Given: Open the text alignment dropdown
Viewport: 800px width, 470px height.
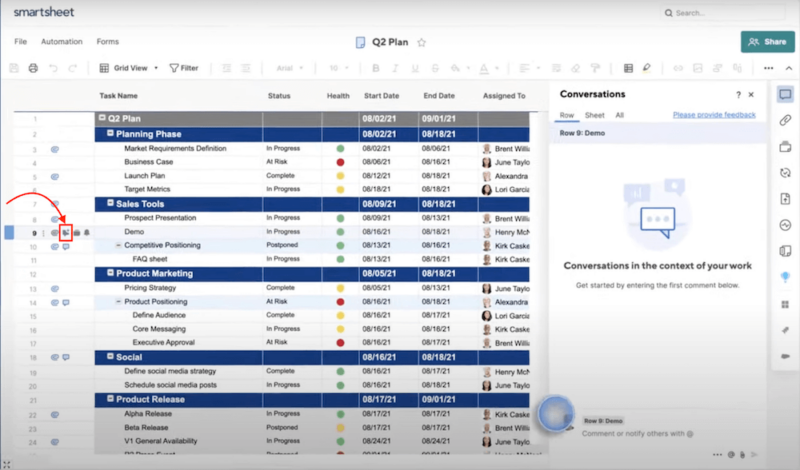Looking at the screenshot, I should 529,68.
